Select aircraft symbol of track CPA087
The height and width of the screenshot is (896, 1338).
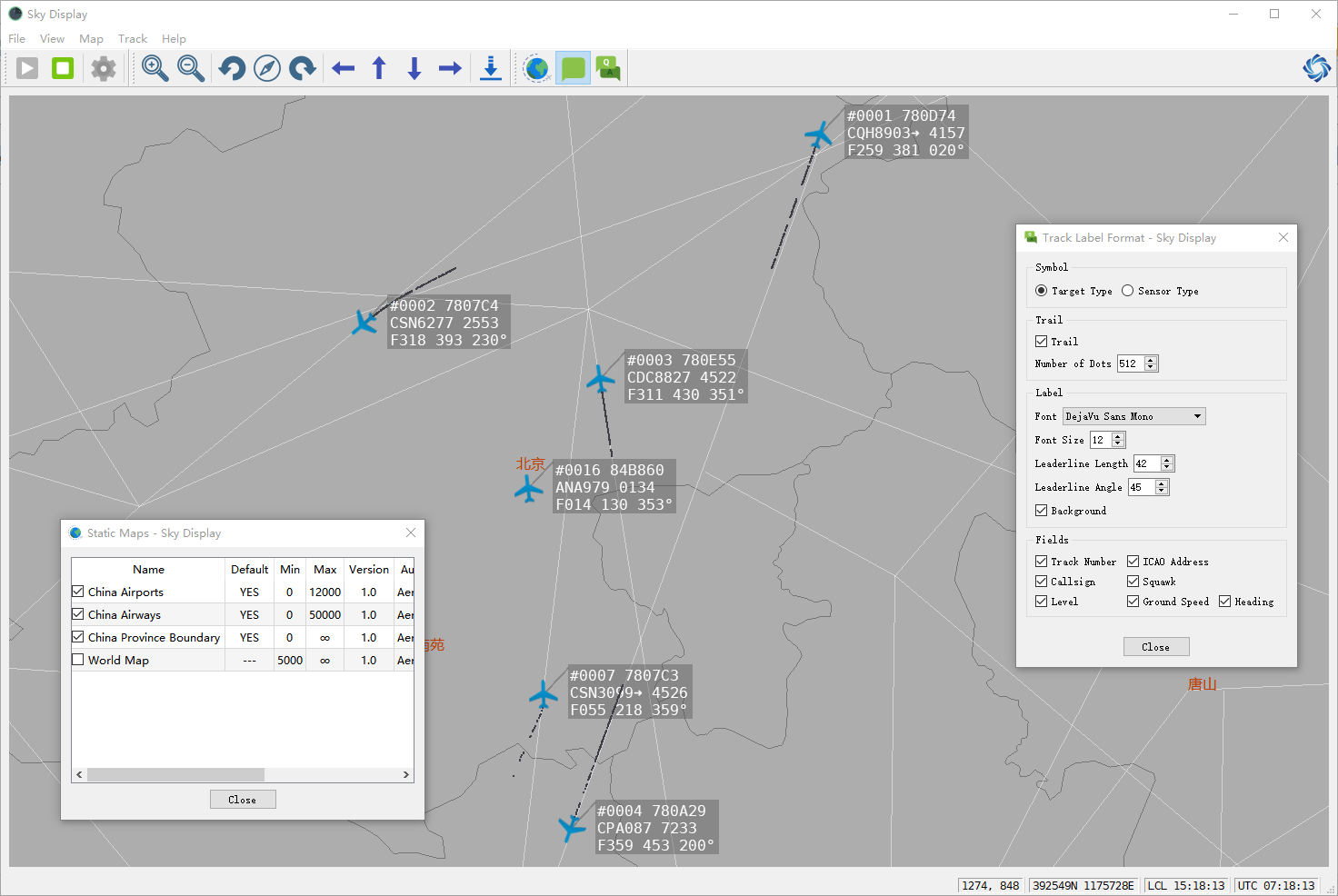(x=572, y=827)
